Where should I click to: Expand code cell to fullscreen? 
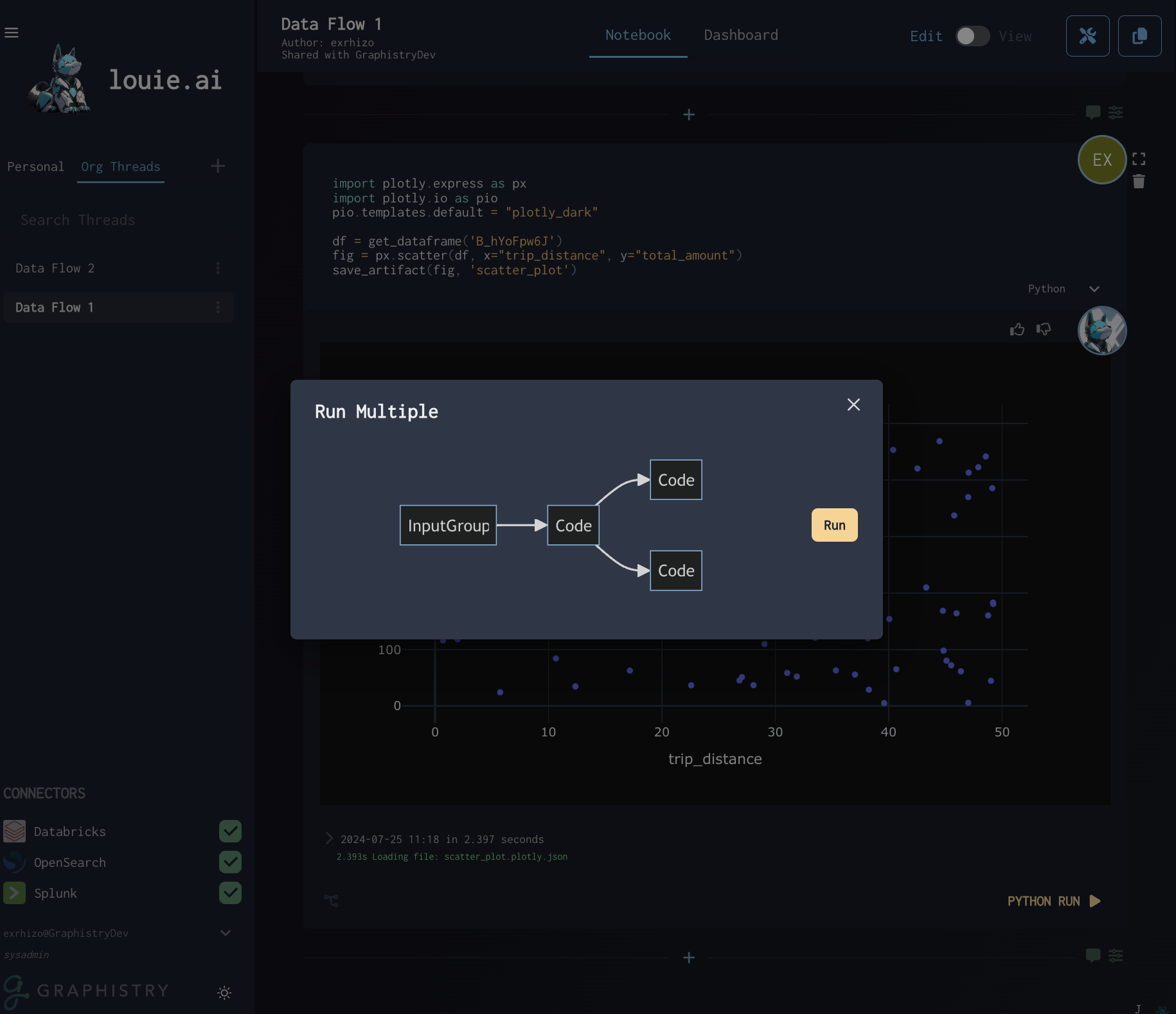1139,159
